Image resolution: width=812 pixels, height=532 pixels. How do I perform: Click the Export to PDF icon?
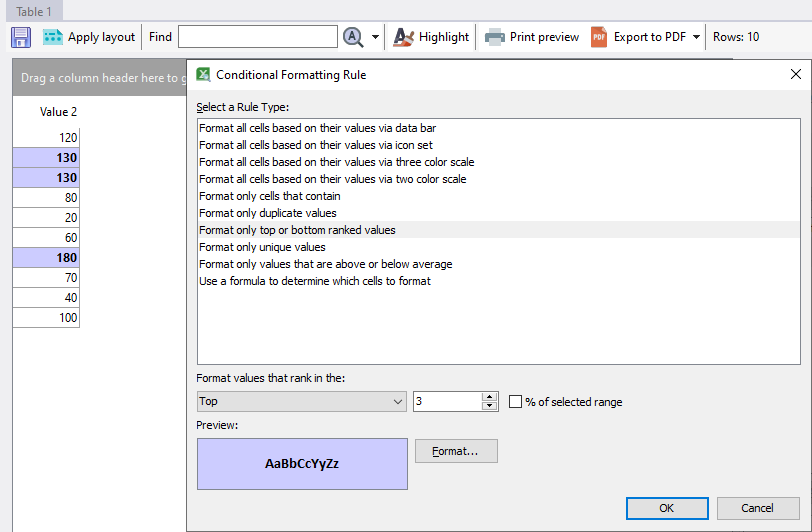[599, 37]
